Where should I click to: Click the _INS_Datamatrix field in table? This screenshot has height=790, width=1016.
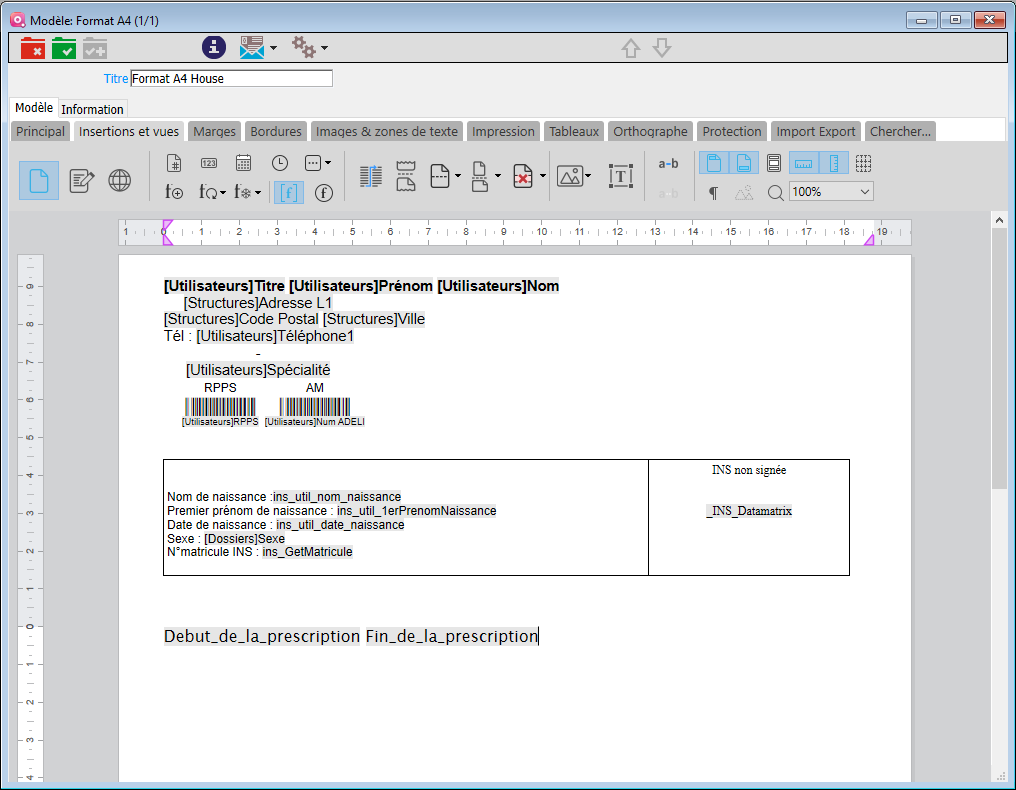[x=749, y=511]
